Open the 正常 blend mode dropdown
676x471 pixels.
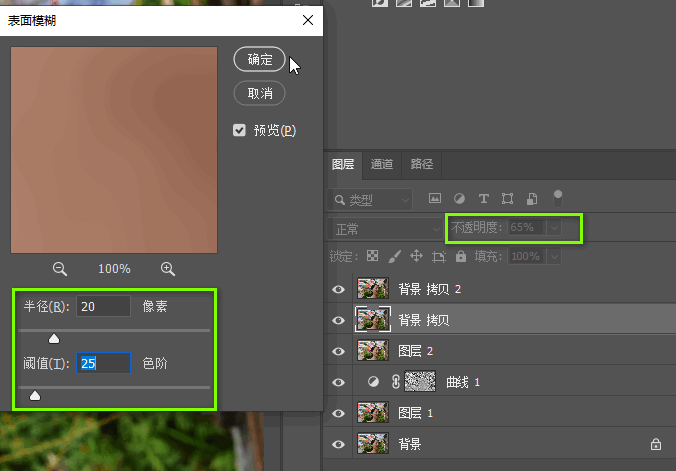(x=385, y=229)
